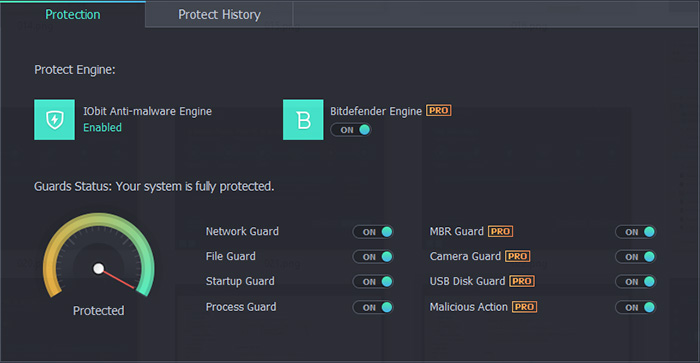Image resolution: width=700 pixels, height=363 pixels.
Task: Disable the MBR Guard switch
Action: click(x=635, y=232)
